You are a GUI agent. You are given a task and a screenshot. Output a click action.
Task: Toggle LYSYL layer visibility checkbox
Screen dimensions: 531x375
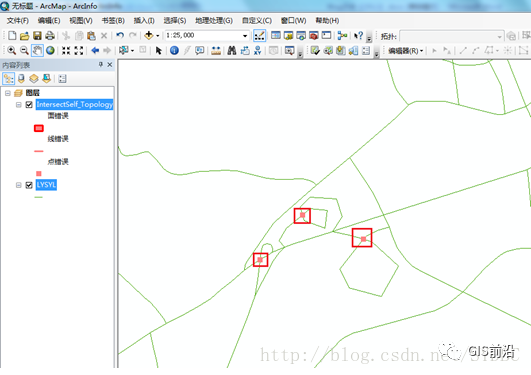point(29,185)
